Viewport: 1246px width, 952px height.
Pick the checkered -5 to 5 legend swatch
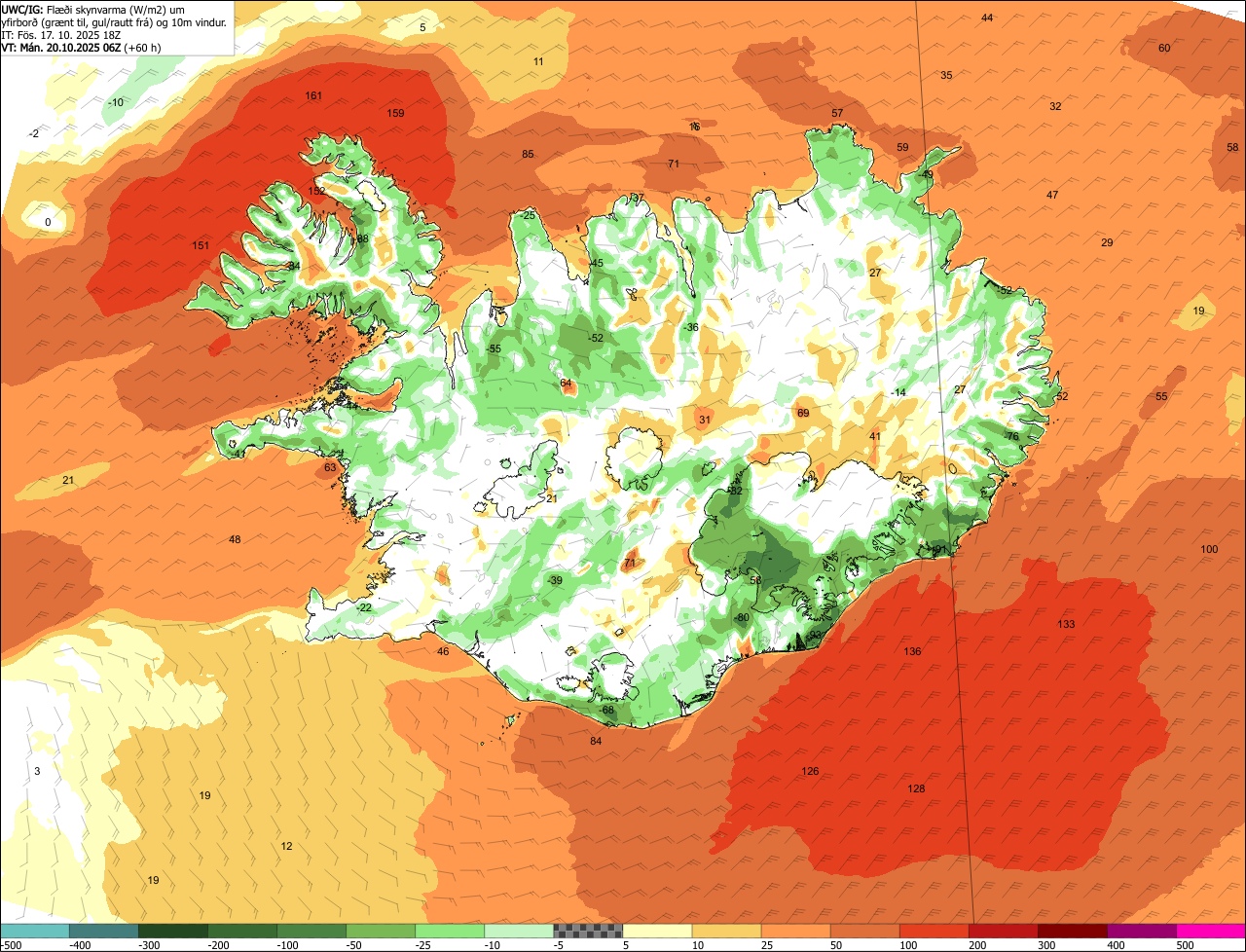(x=588, y=931)
